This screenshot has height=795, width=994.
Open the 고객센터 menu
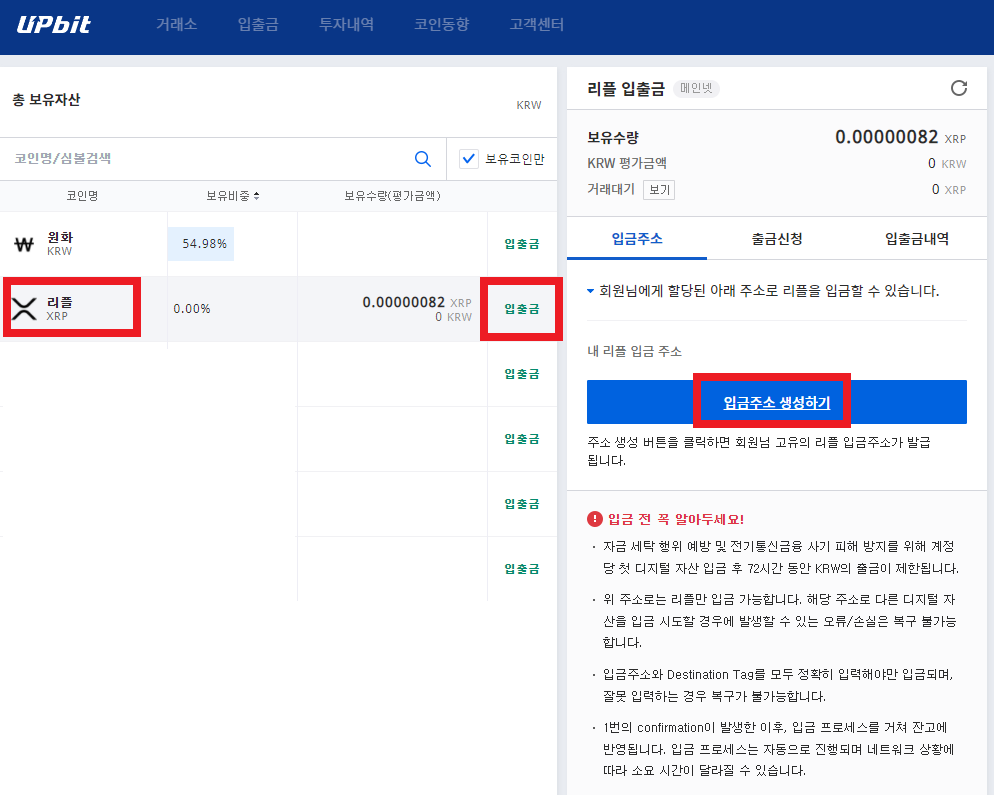[x=536, y=24]
